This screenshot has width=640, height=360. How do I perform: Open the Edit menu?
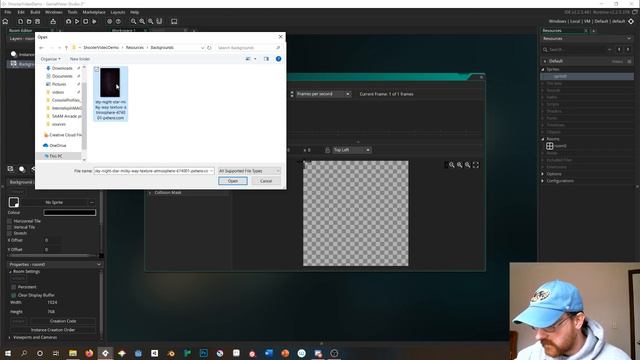pyautogui.click(x=21, y=12)
